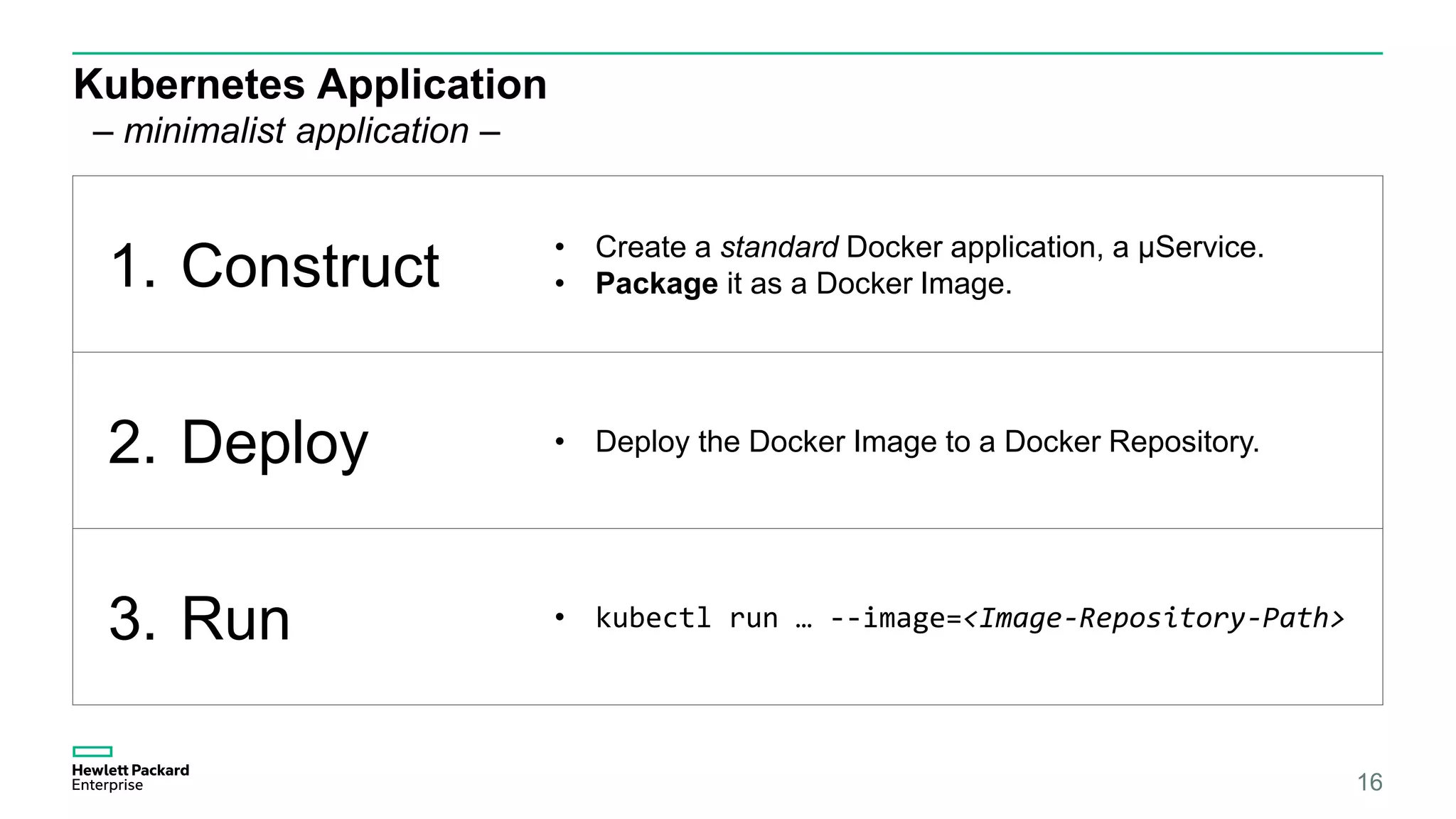This screenshot has width=1456, height=819.
Task: Select the 'Create a standard Docker application' bullet
Action: 929,247
